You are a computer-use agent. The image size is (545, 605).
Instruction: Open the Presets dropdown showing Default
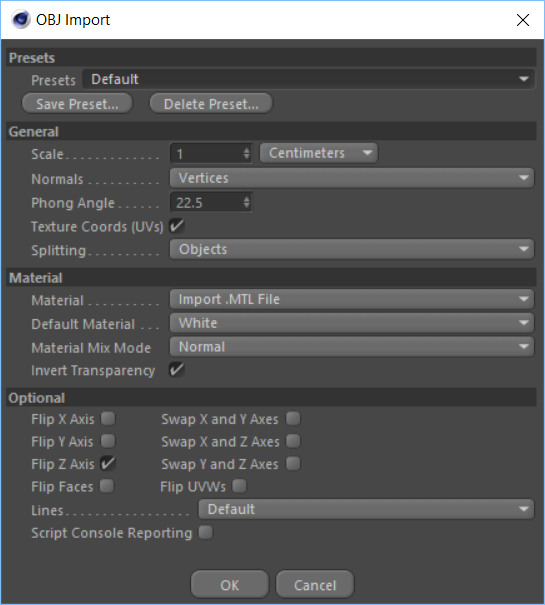(308, 79)
